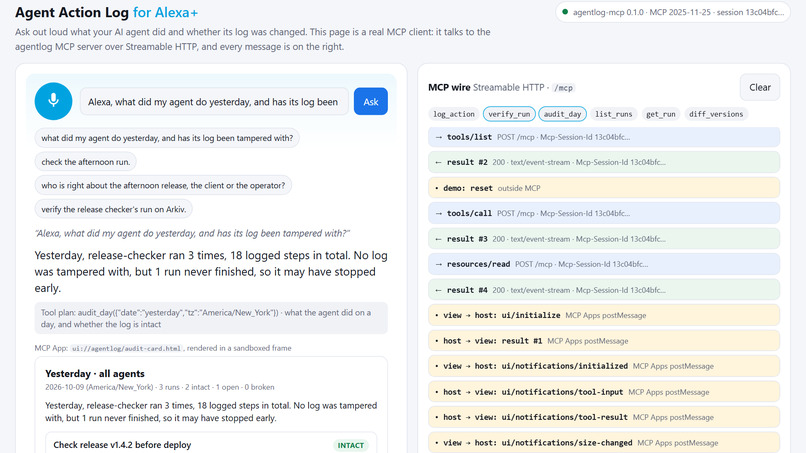Select the list_runs tool chip

point(613,114)
